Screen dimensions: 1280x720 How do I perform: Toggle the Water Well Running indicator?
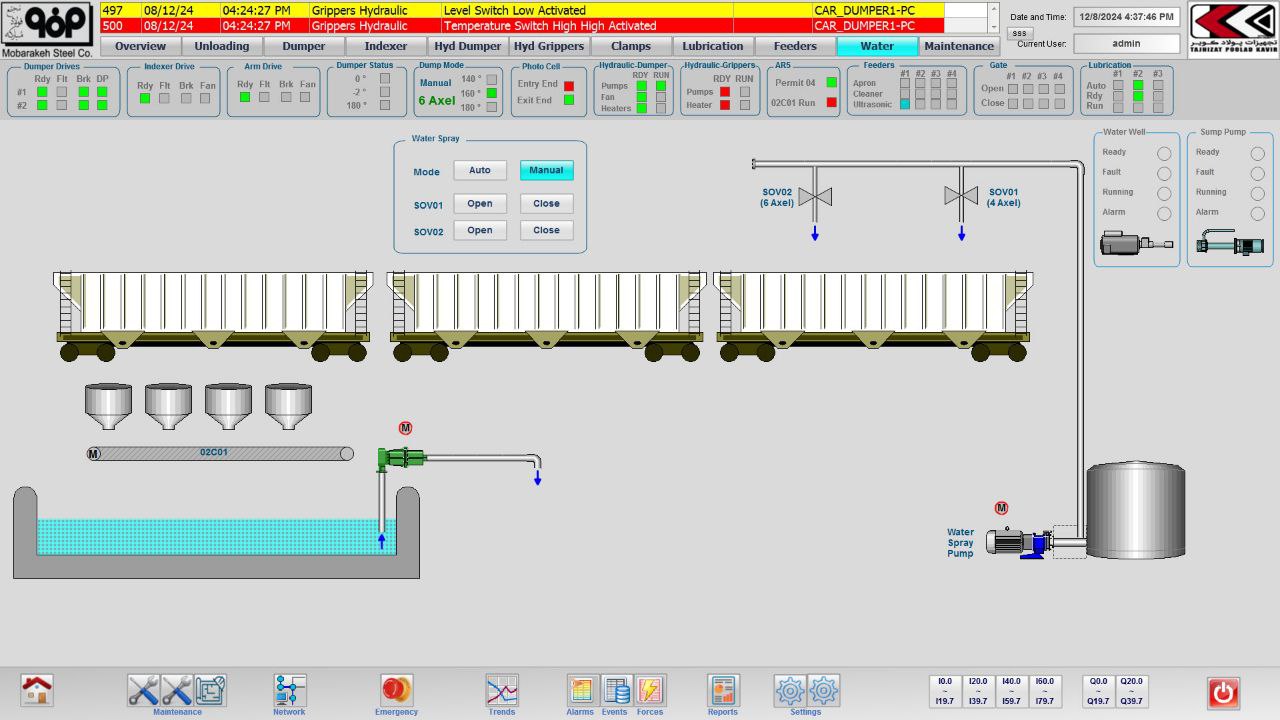coord(1164,193)
